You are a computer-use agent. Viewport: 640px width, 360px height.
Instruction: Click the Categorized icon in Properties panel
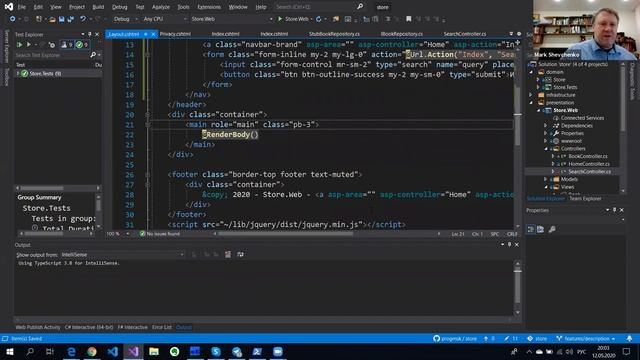[530, 229]
